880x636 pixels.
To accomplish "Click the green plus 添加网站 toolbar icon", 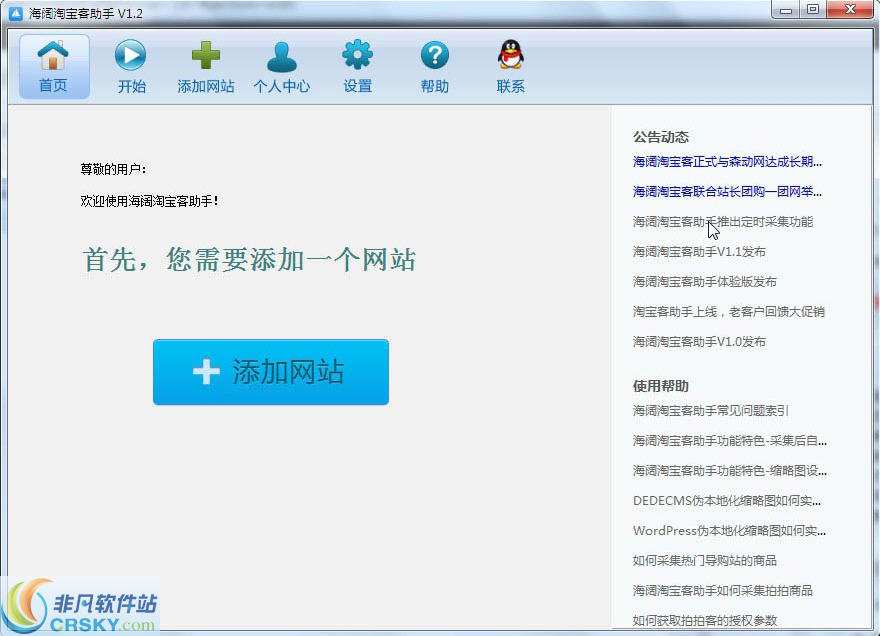I will point(206,55).
